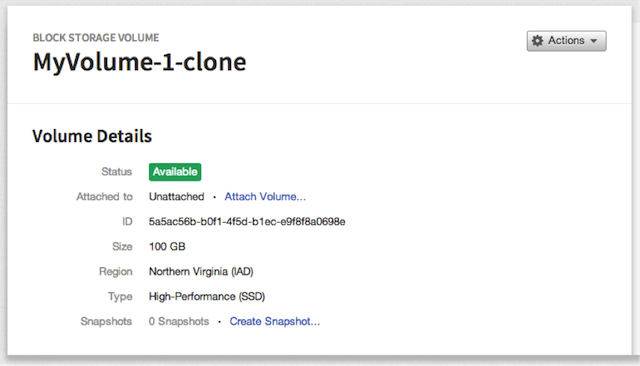This screenshot has height=366, width=640.
Task: Click the Type field label
Action: coord(120,297)
